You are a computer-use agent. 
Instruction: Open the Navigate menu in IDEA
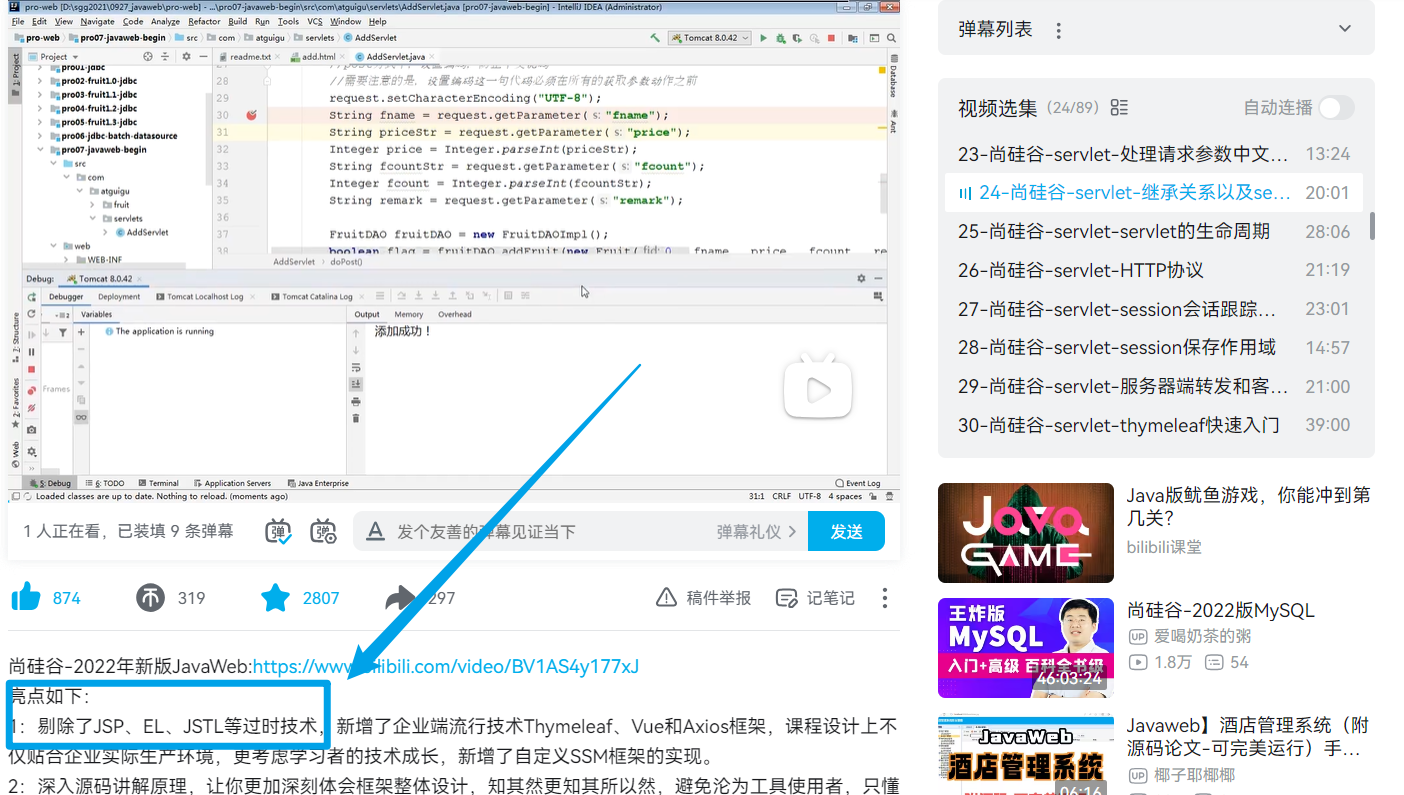(x=97, y=21)
